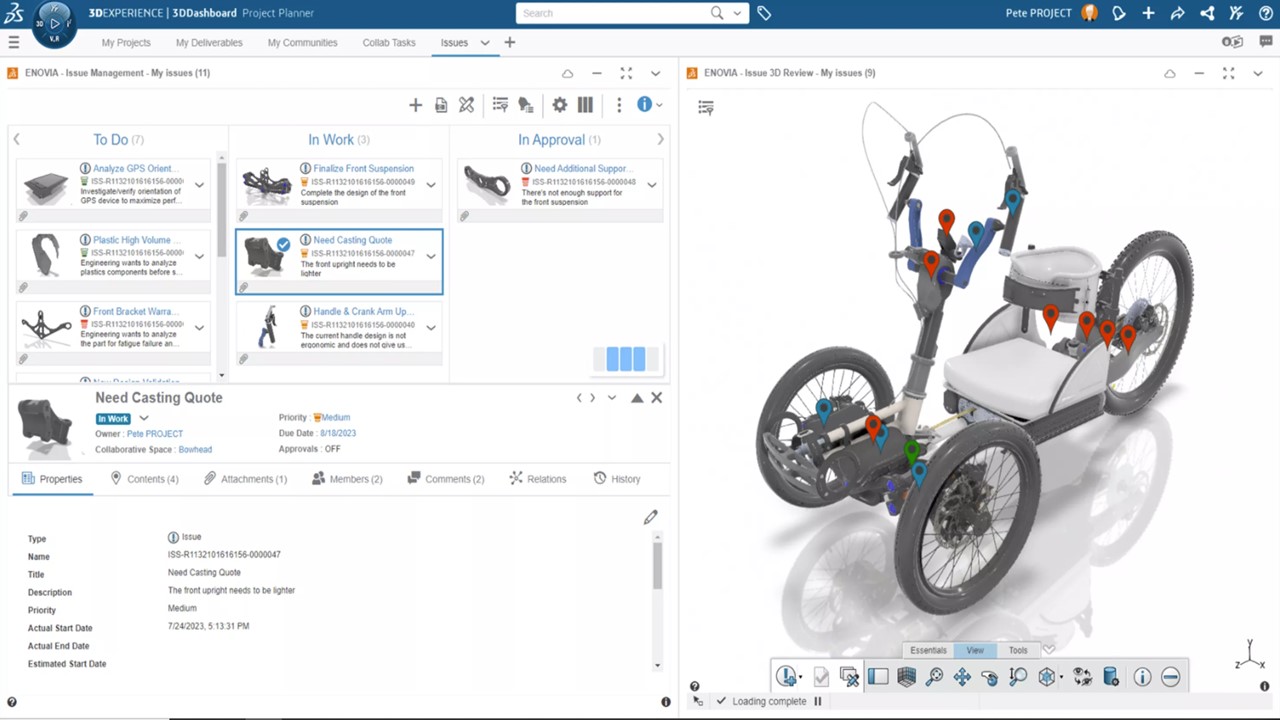Open the notifications bell icon
1280x720 pixels.
(1119, 13)
